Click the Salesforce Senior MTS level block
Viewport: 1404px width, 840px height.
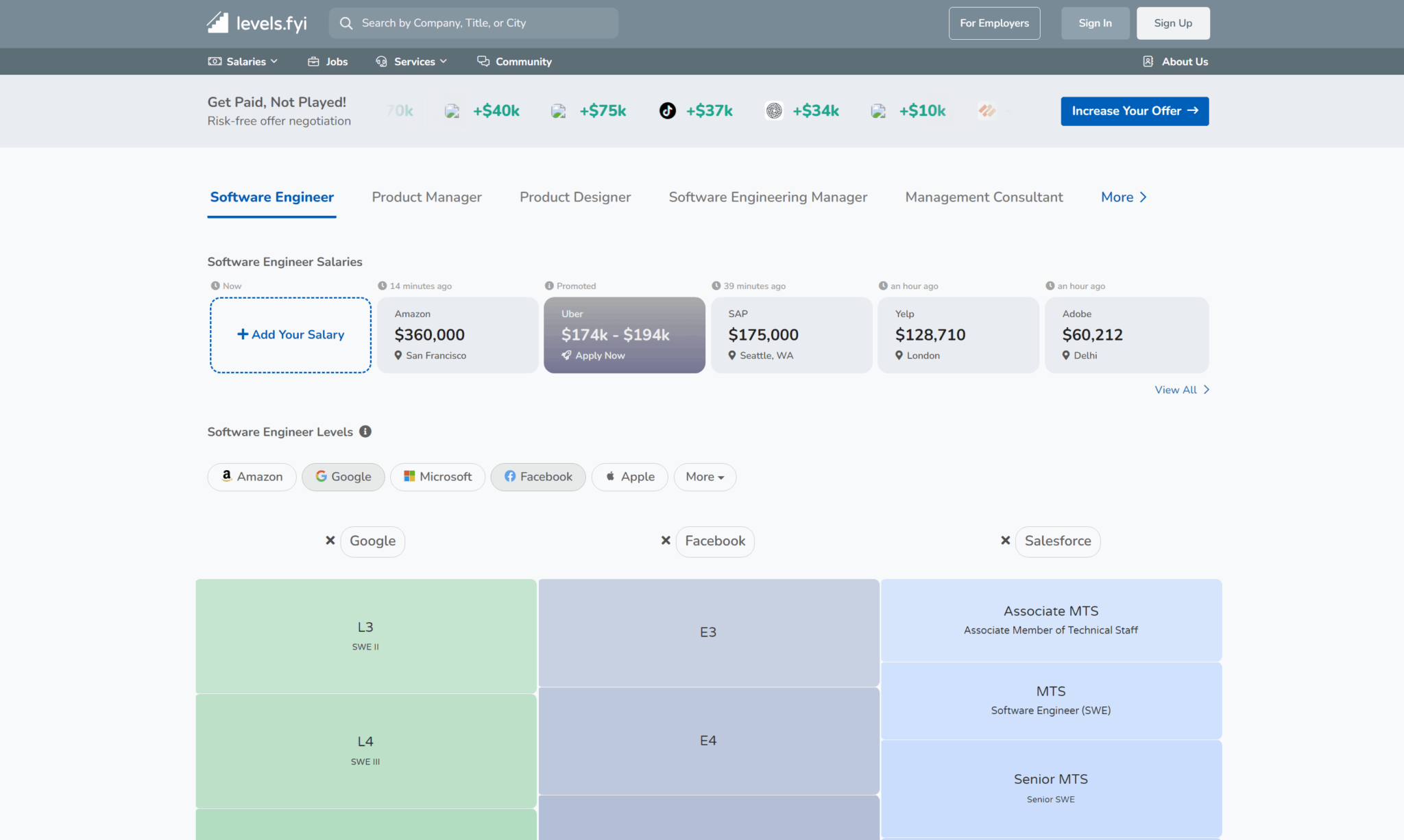1051,789
